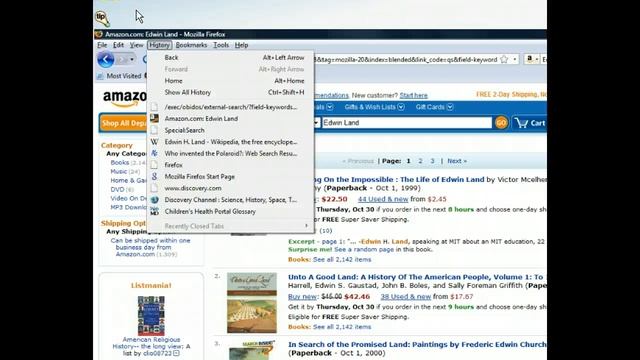Click the Discovery Channel globe favicon

coord(154,200)
